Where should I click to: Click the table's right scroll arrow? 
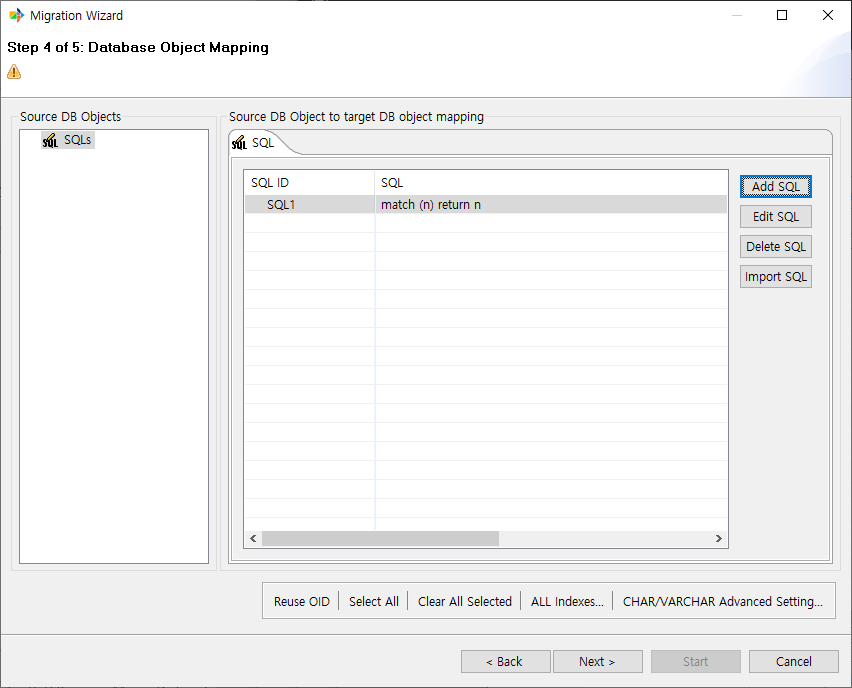tap(718, 539)
